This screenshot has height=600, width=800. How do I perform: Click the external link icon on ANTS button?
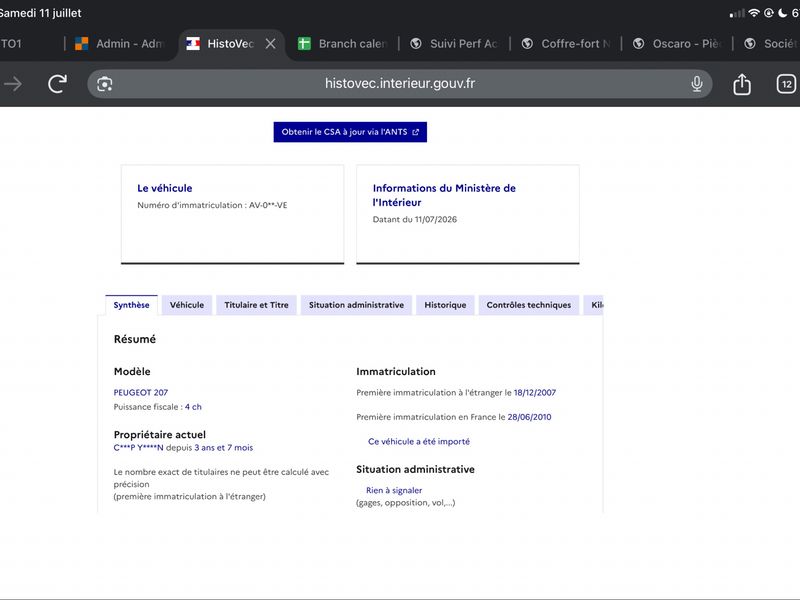coord(415,132)
